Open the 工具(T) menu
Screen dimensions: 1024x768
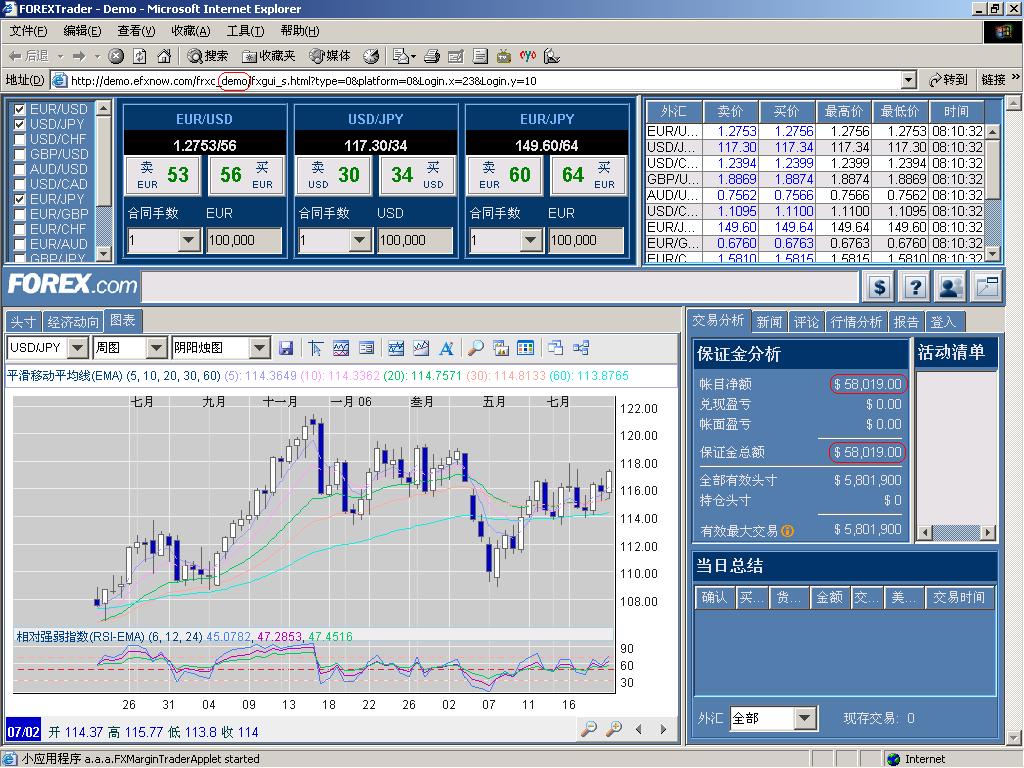pos(246,31)
